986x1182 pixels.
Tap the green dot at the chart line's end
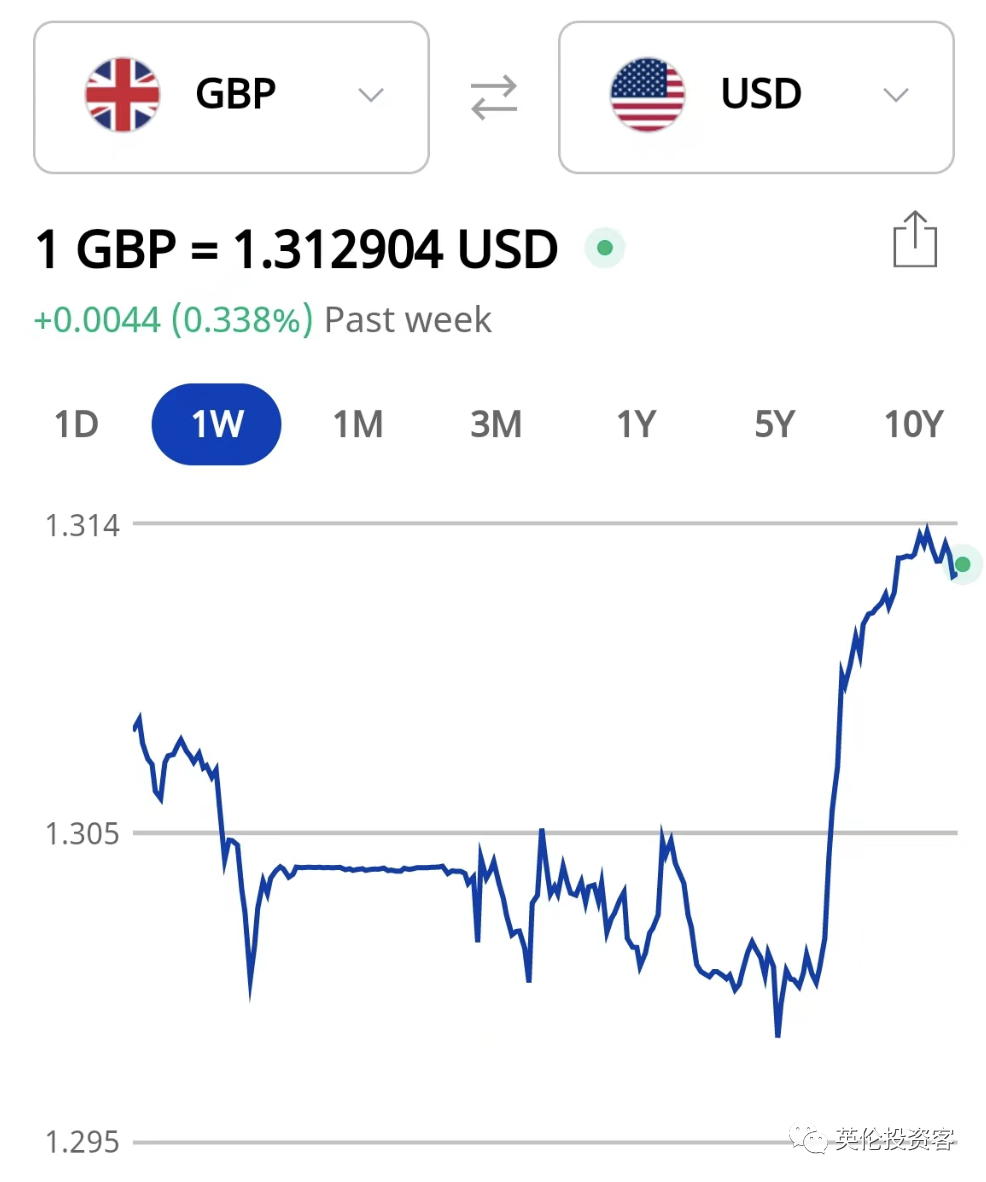963,565
